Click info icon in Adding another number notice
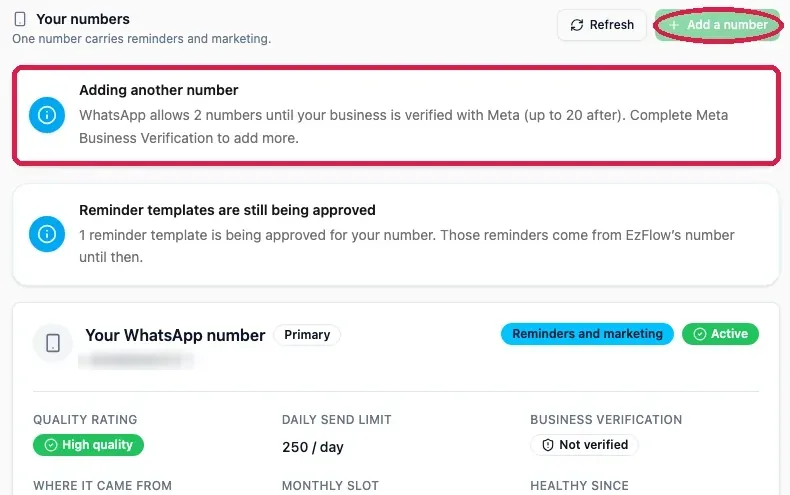Viewport: 790px width, 495px height. coord(47,115)
